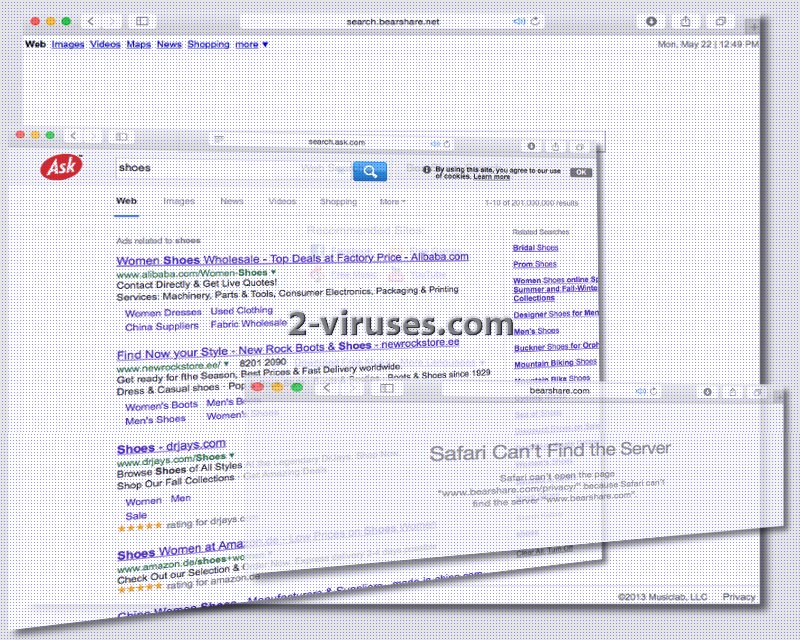This screenshot has width=800, height=640.
Task: Click the blue magnifier search button on Ask
Action: 369,172
